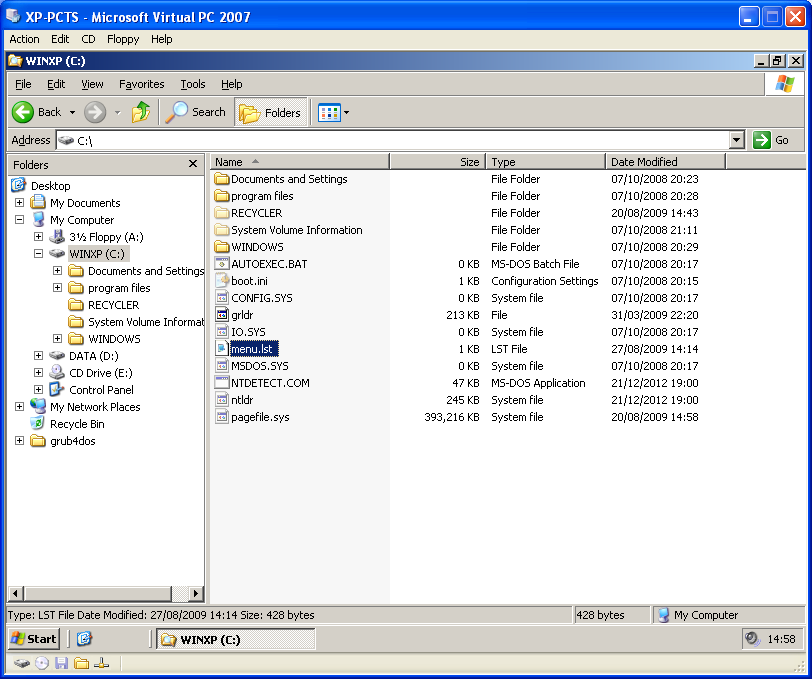Viewport: 812px width, 679px height.
Task: Select RECYCLER in the folder tree
Action: pyautogui.click(x=113, y=305)
